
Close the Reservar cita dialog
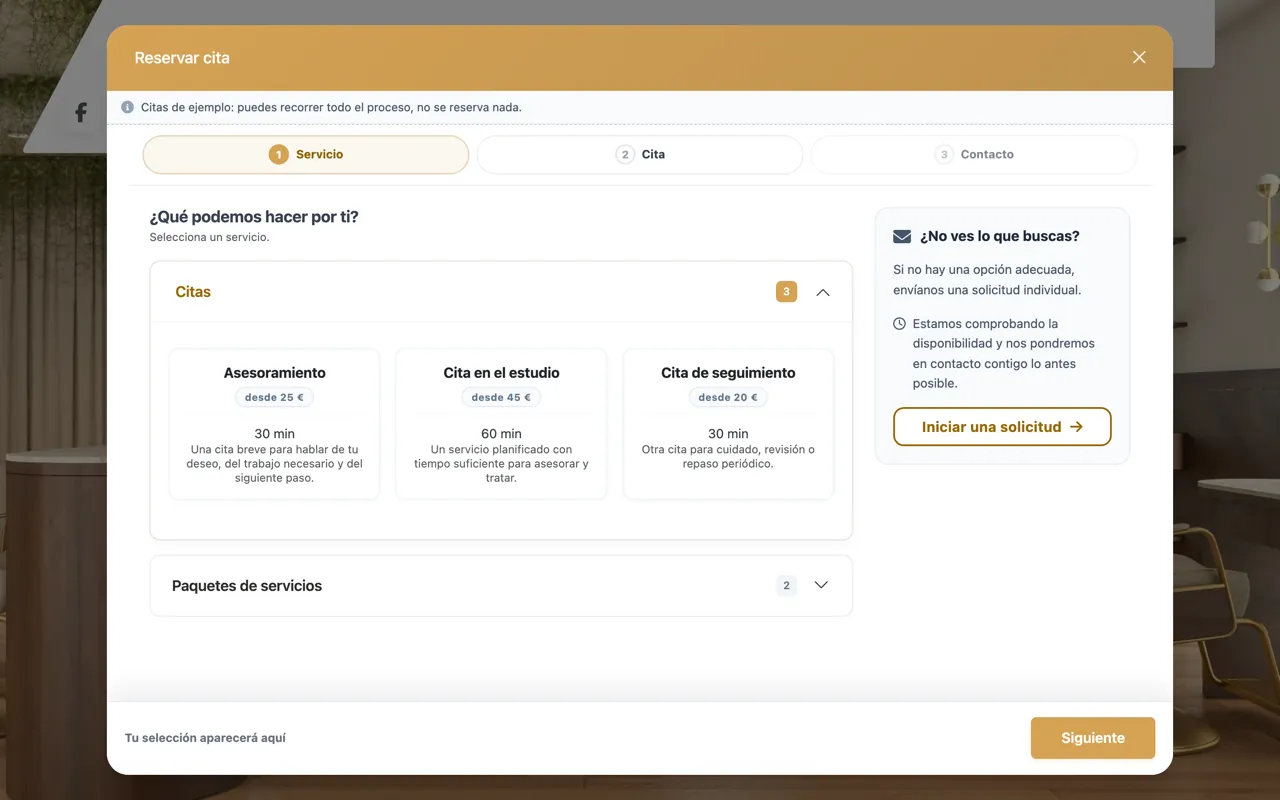click(x=1139, y=57)
